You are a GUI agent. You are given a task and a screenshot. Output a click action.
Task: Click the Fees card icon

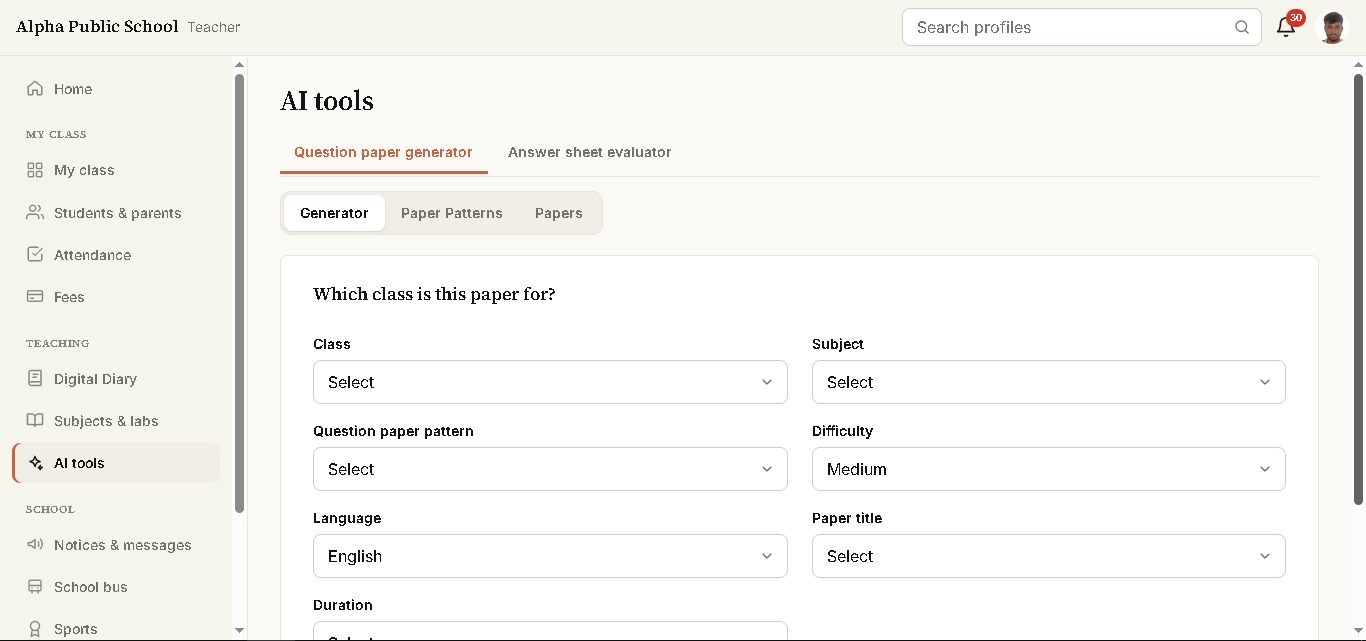point(35,297)
